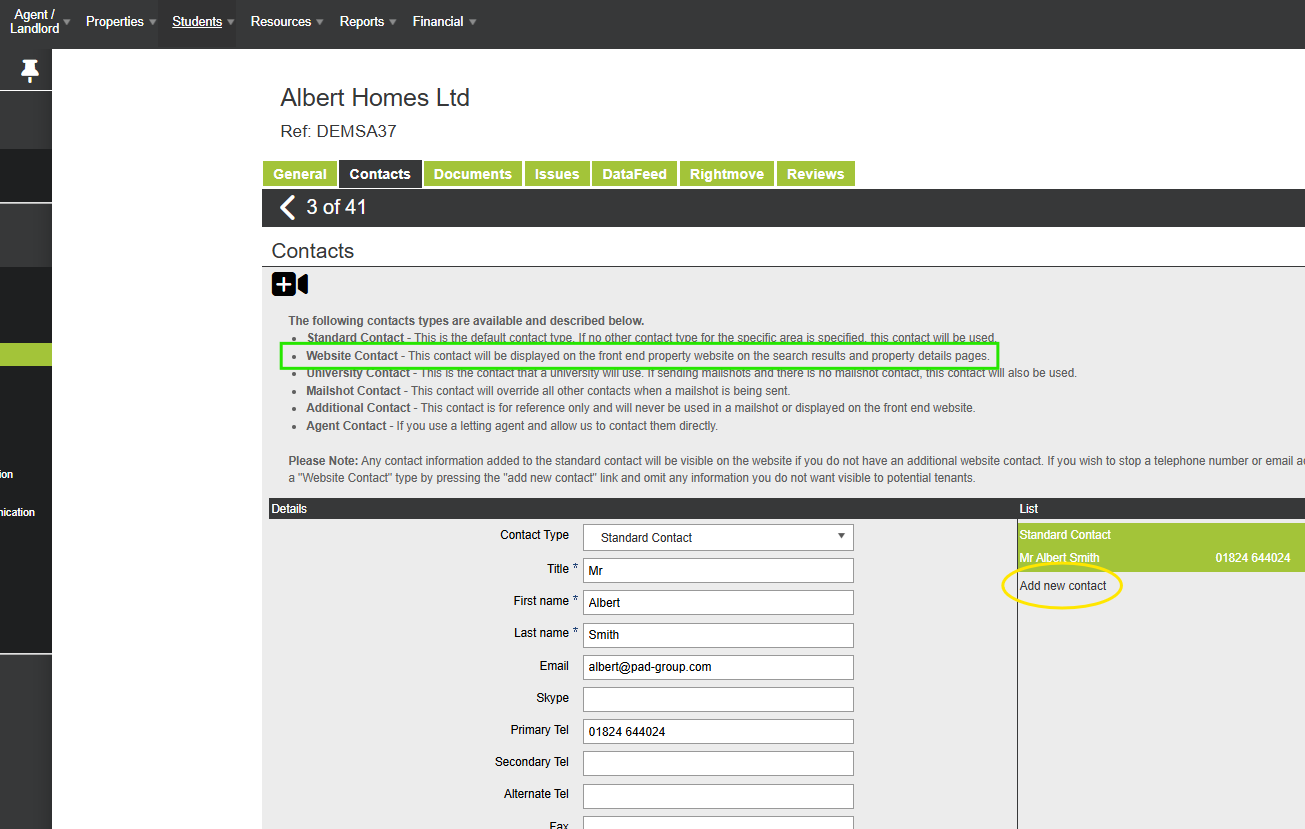
Task: Open the Reviews tab
Action: (x=815, y=174)
